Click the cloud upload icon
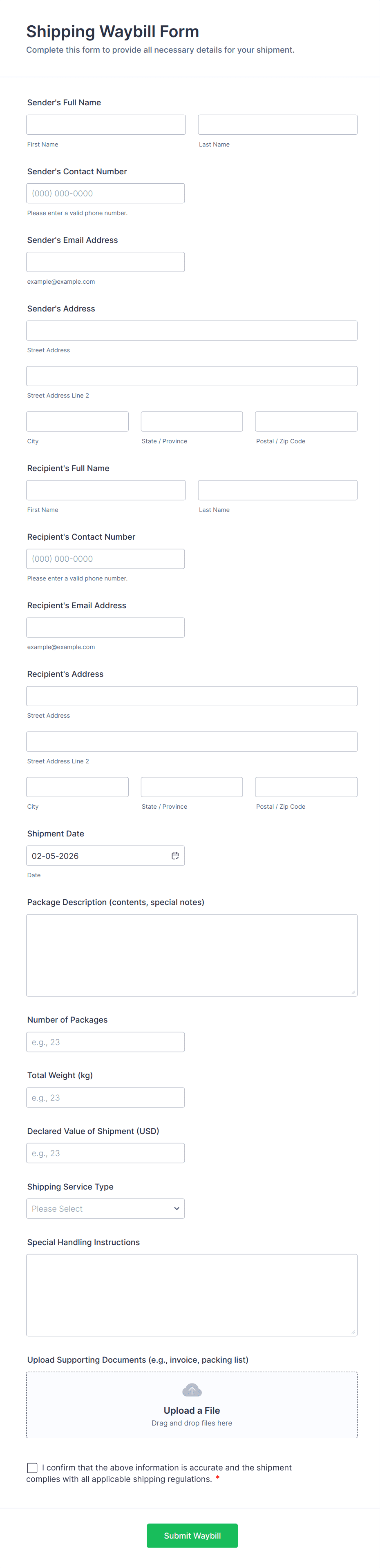The height and width of the screenshot is (1568, 380). [x=192, y=1390]
